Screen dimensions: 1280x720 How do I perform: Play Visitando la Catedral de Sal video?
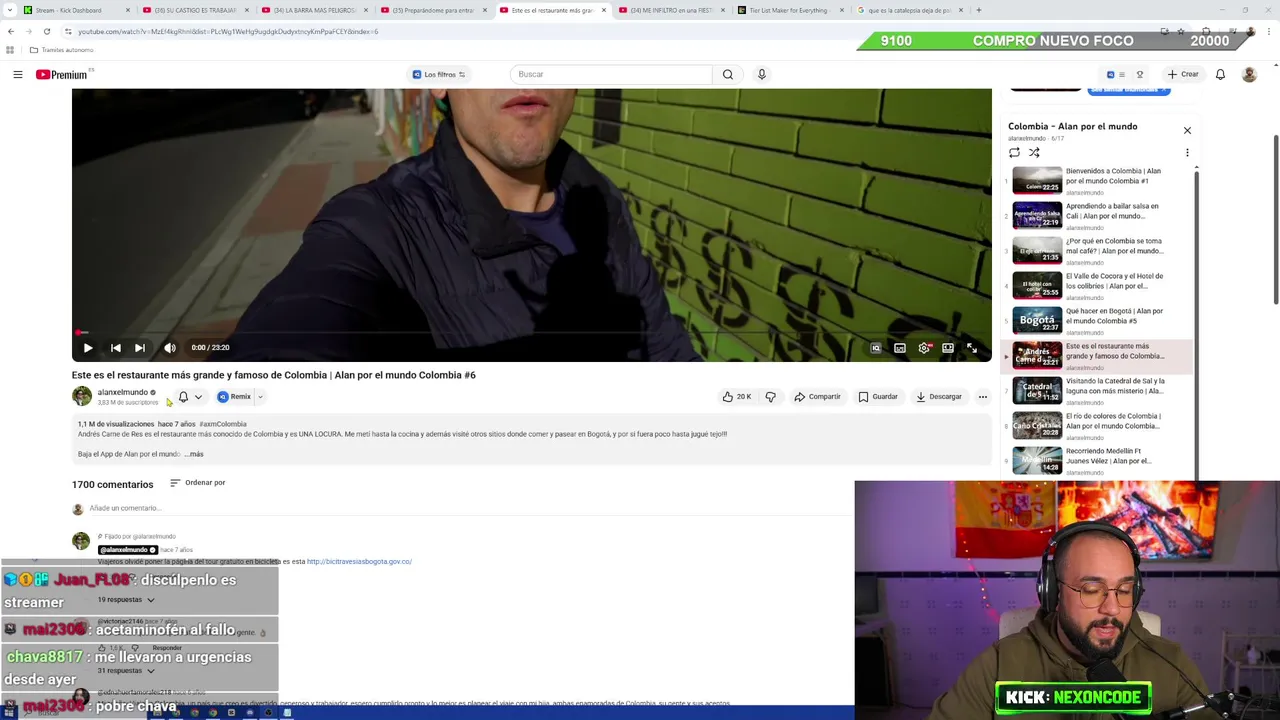(x=1098, y=391)
